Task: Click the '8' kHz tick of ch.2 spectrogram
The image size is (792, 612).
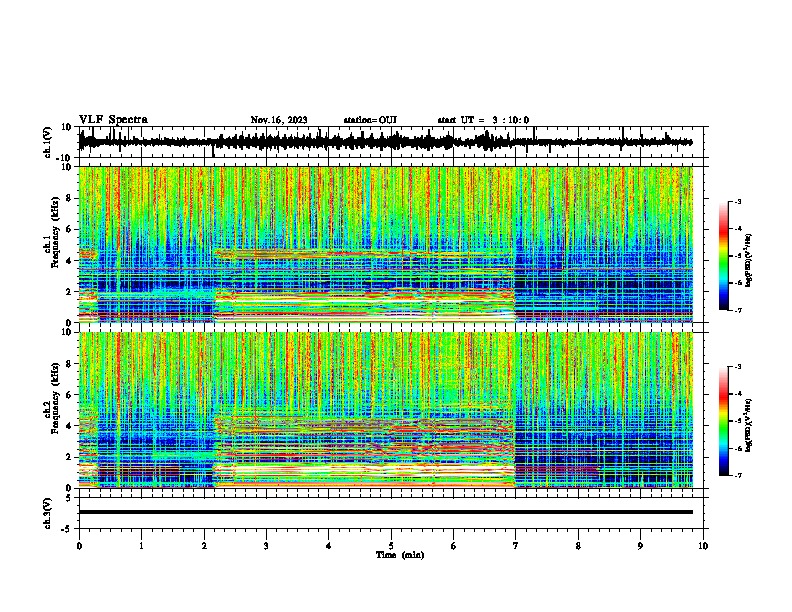Action: tap(69, 364)
